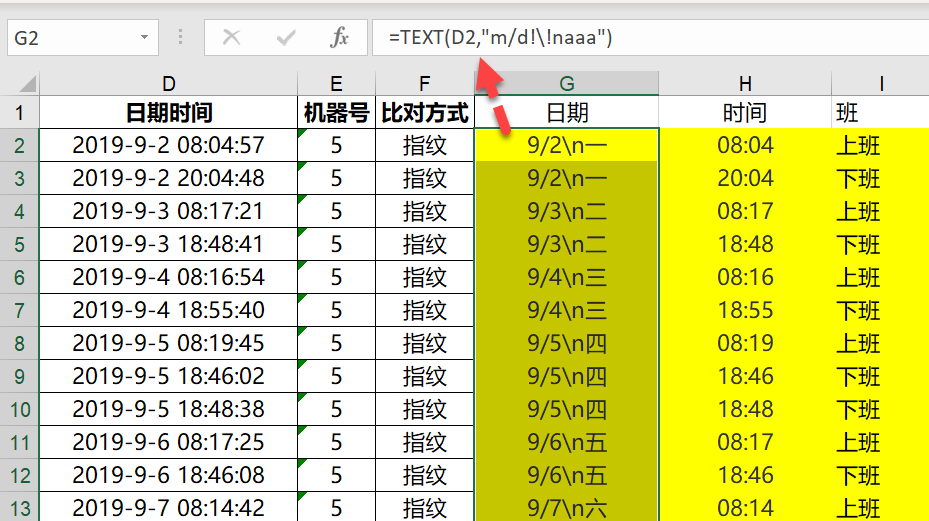Viewport: 929px width, 521px height.
Task: Select column E header
Action: [336, 84]
